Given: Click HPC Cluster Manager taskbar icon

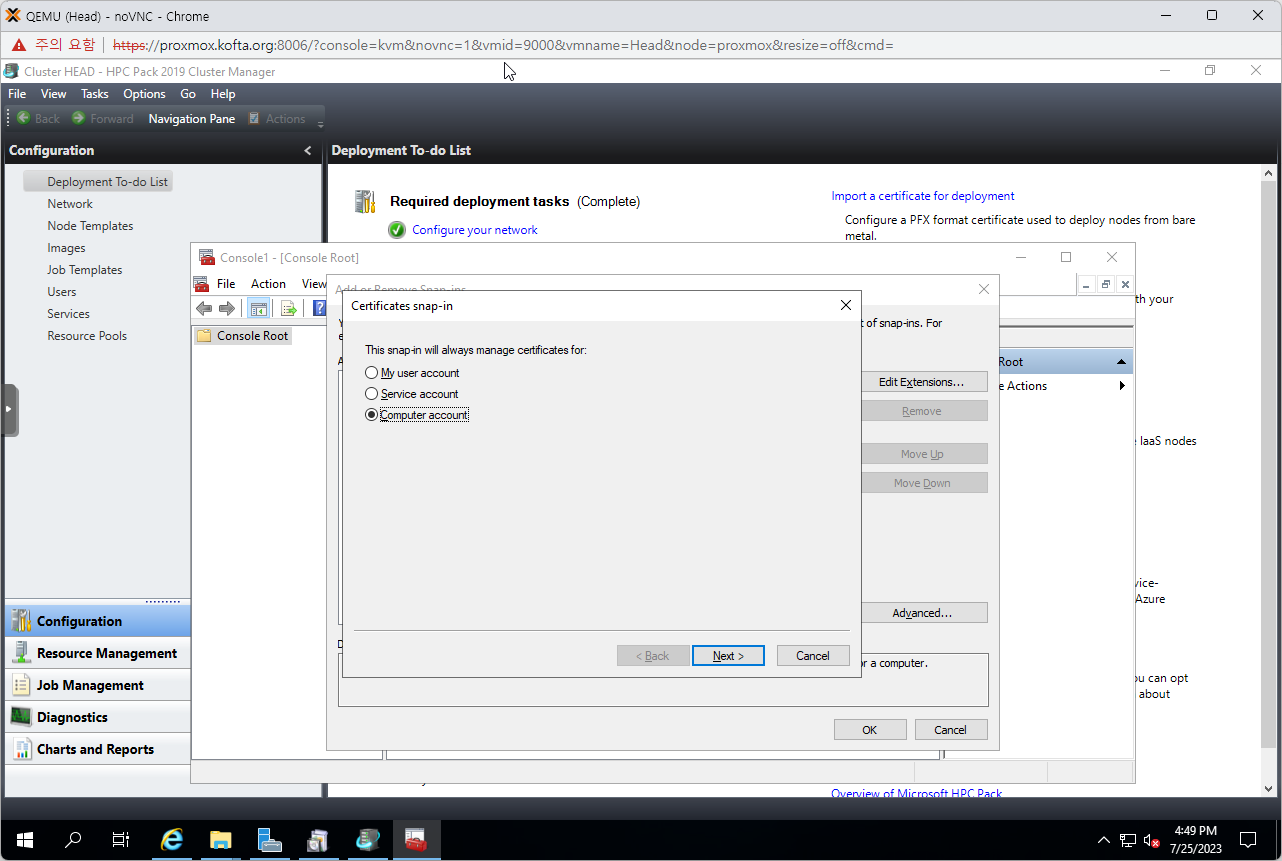Looking at the screenshot, I should (368, 840).
